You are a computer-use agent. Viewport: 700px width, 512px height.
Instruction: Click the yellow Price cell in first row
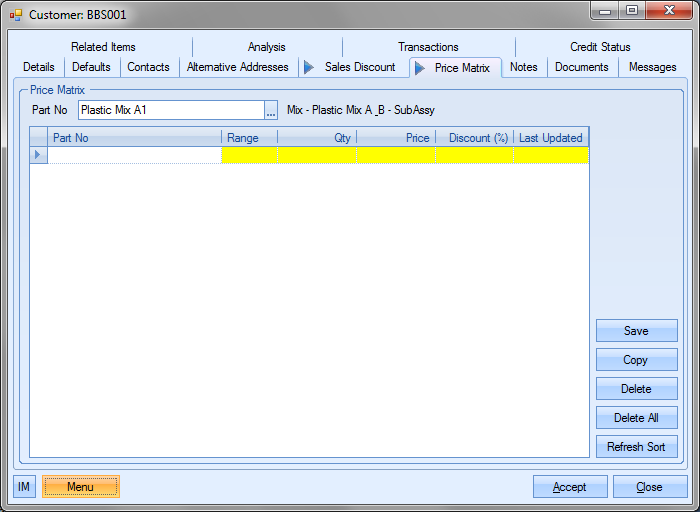(x=396, y=155)
